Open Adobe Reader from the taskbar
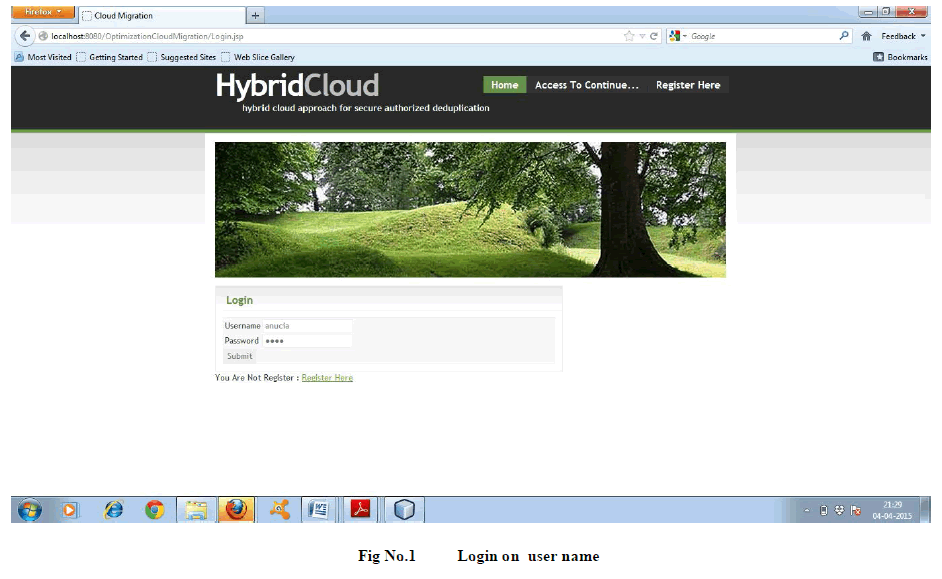 (360, 510)
